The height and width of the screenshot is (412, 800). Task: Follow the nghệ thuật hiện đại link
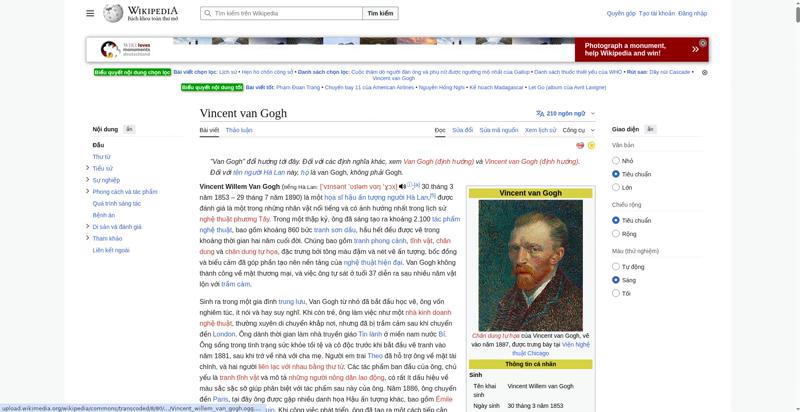[x=373, y=263]
